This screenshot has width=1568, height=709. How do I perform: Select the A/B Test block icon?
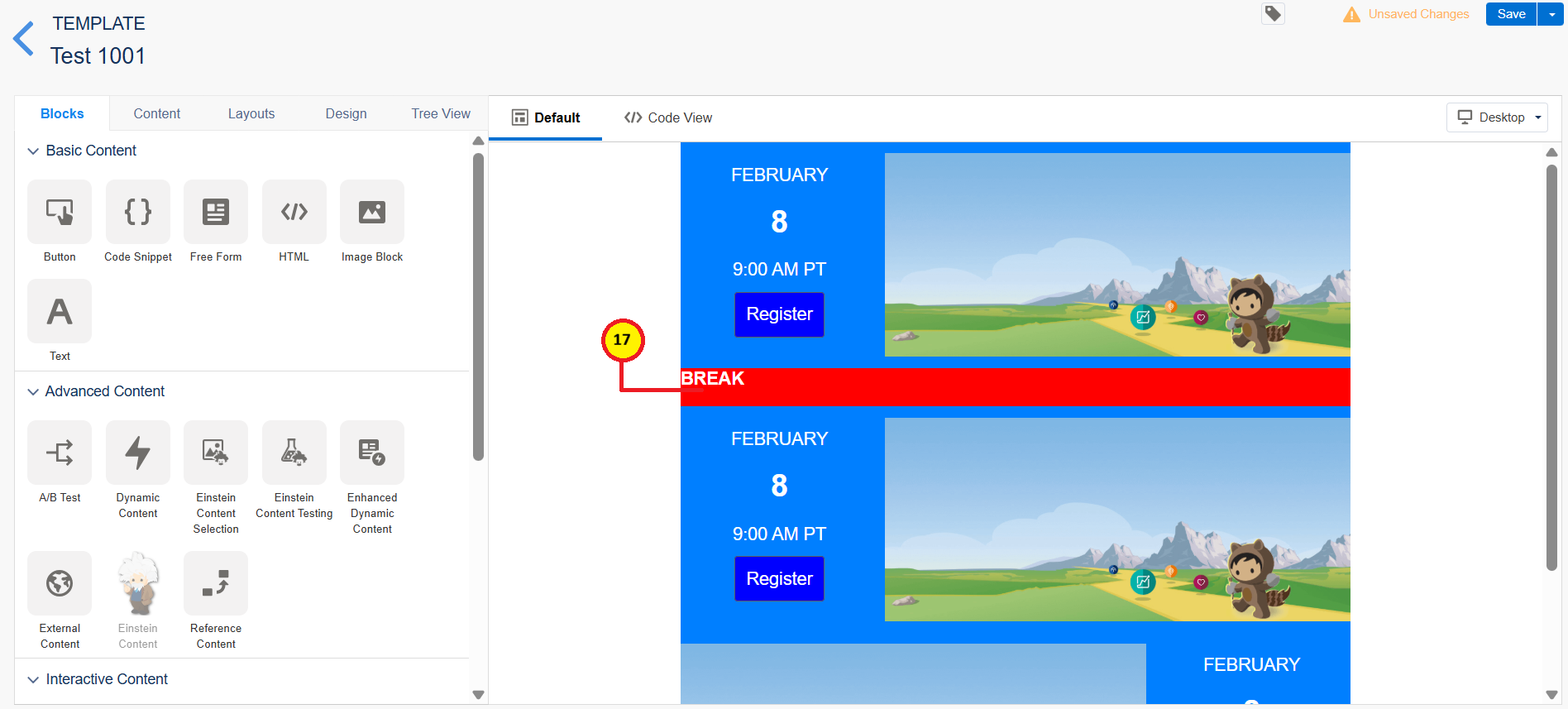click(60, 453)
